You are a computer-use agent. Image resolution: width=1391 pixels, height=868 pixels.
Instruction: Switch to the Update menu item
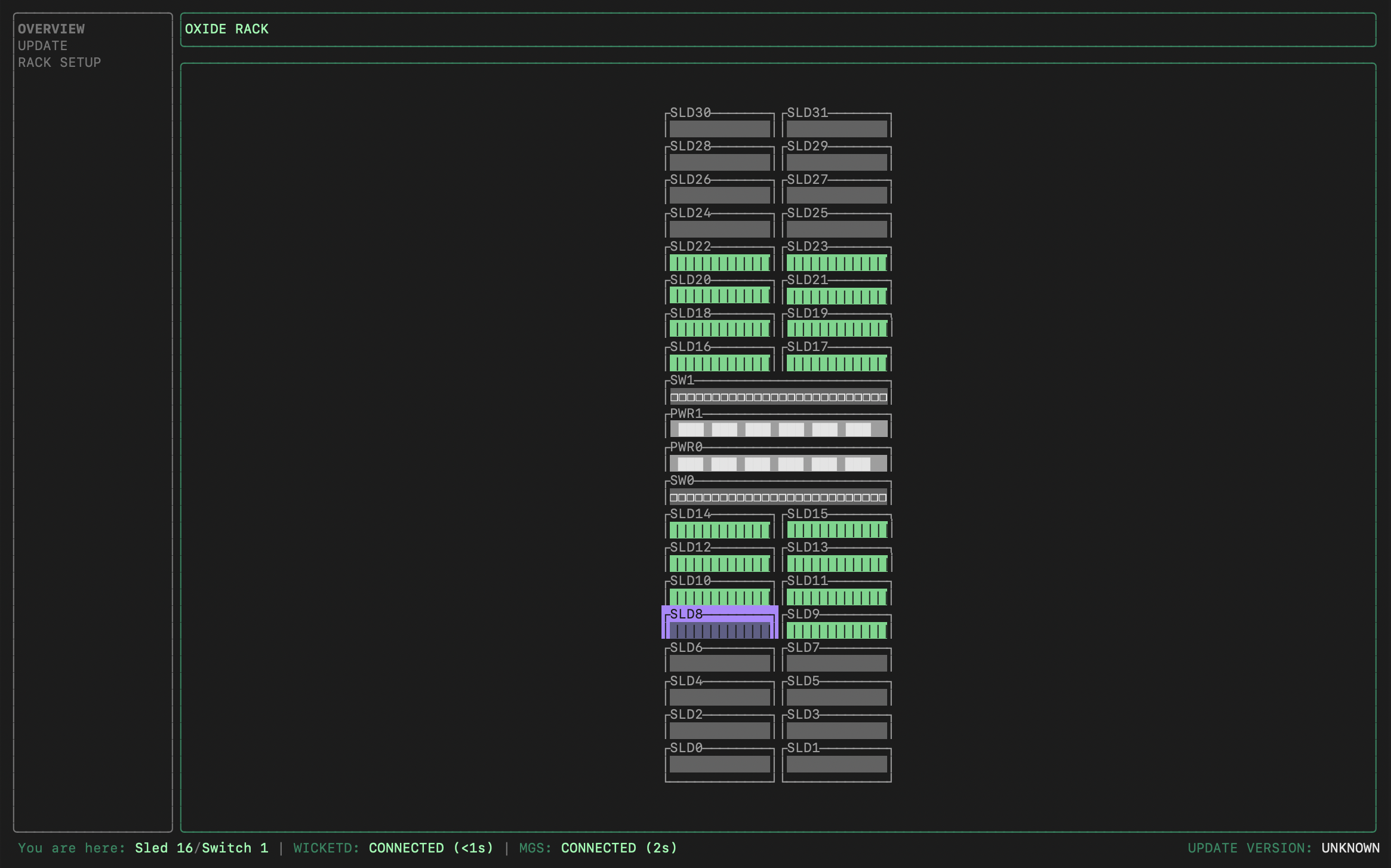point(42,45)
